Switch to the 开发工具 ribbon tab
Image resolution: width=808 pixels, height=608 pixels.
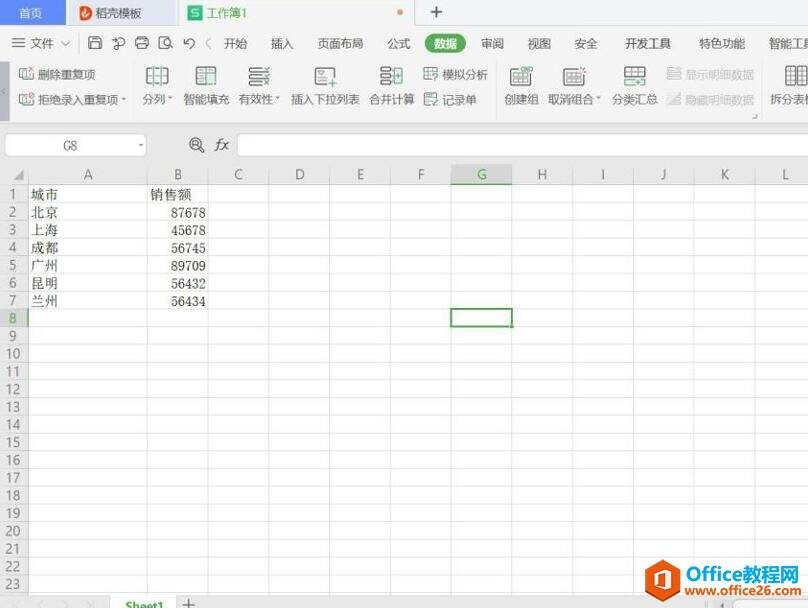click(x=648, y=43)
